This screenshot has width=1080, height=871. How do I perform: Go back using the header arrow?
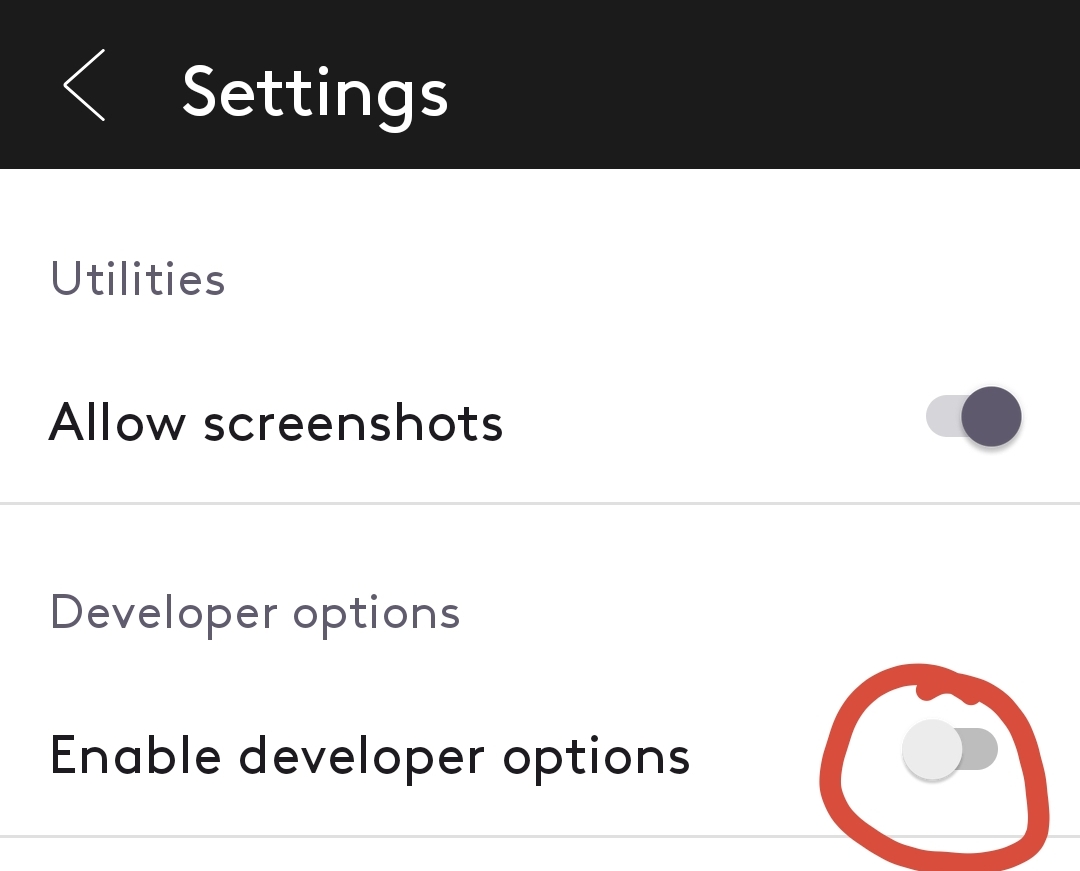tap(84, 85)
